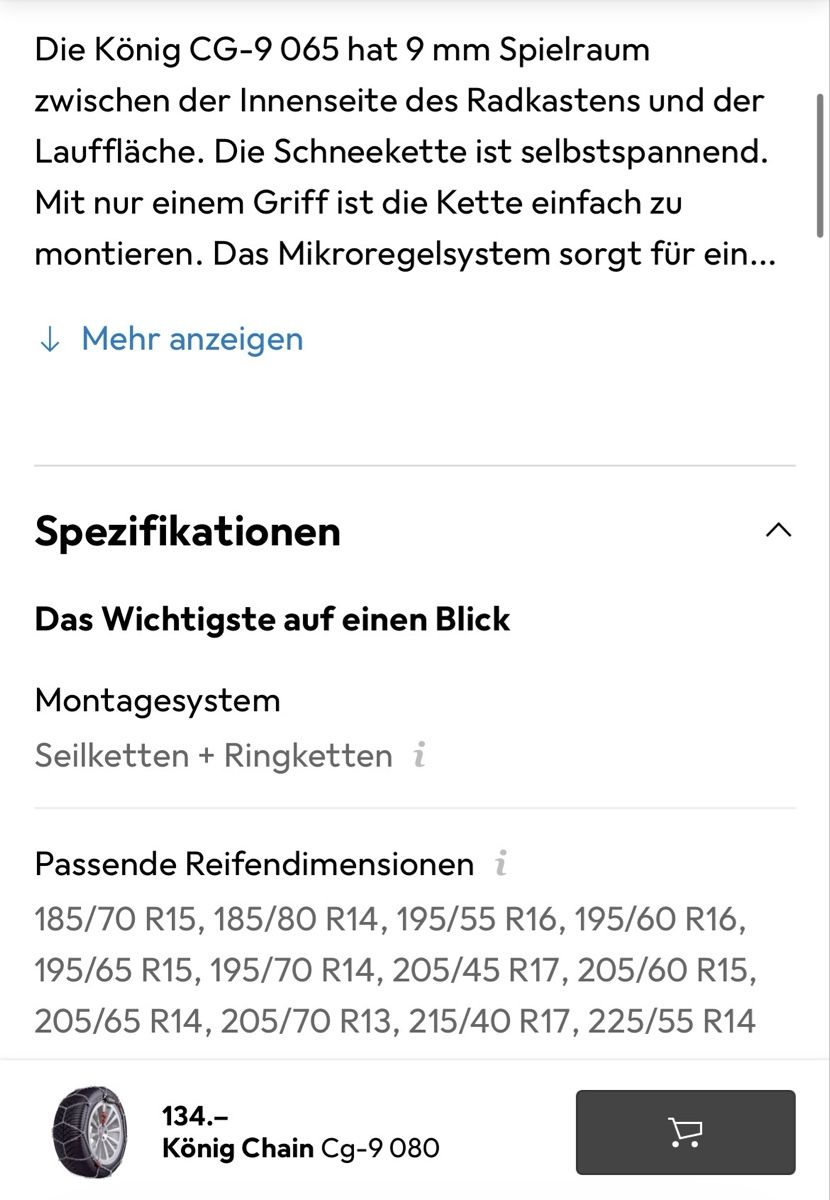830x1200 pixels.
Task: Click the Das Wichtigste auf einen Blick heading
Action: pos(272,619)
